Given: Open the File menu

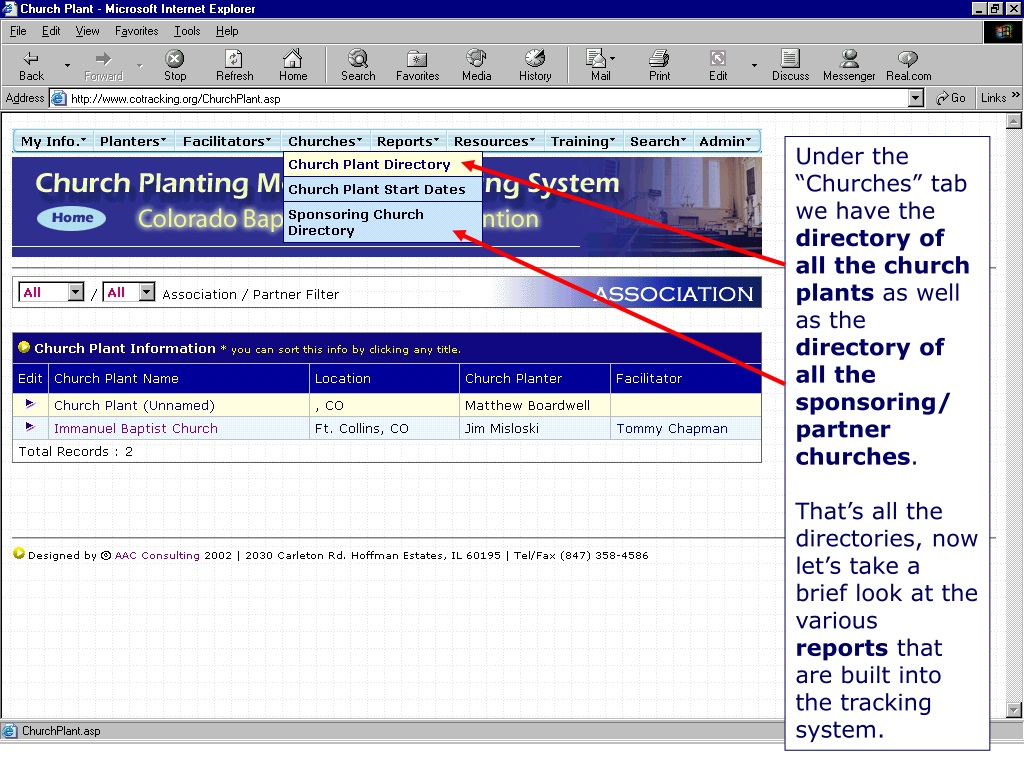Looking at the screenshot, I should [x=18, y=31].
